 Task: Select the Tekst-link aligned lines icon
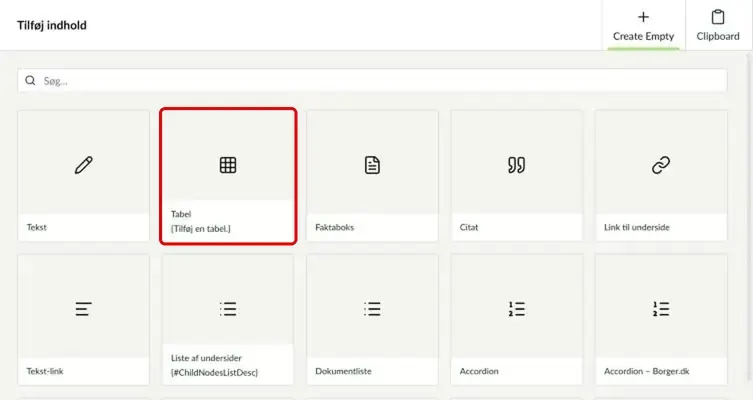(x=84, y=309)
